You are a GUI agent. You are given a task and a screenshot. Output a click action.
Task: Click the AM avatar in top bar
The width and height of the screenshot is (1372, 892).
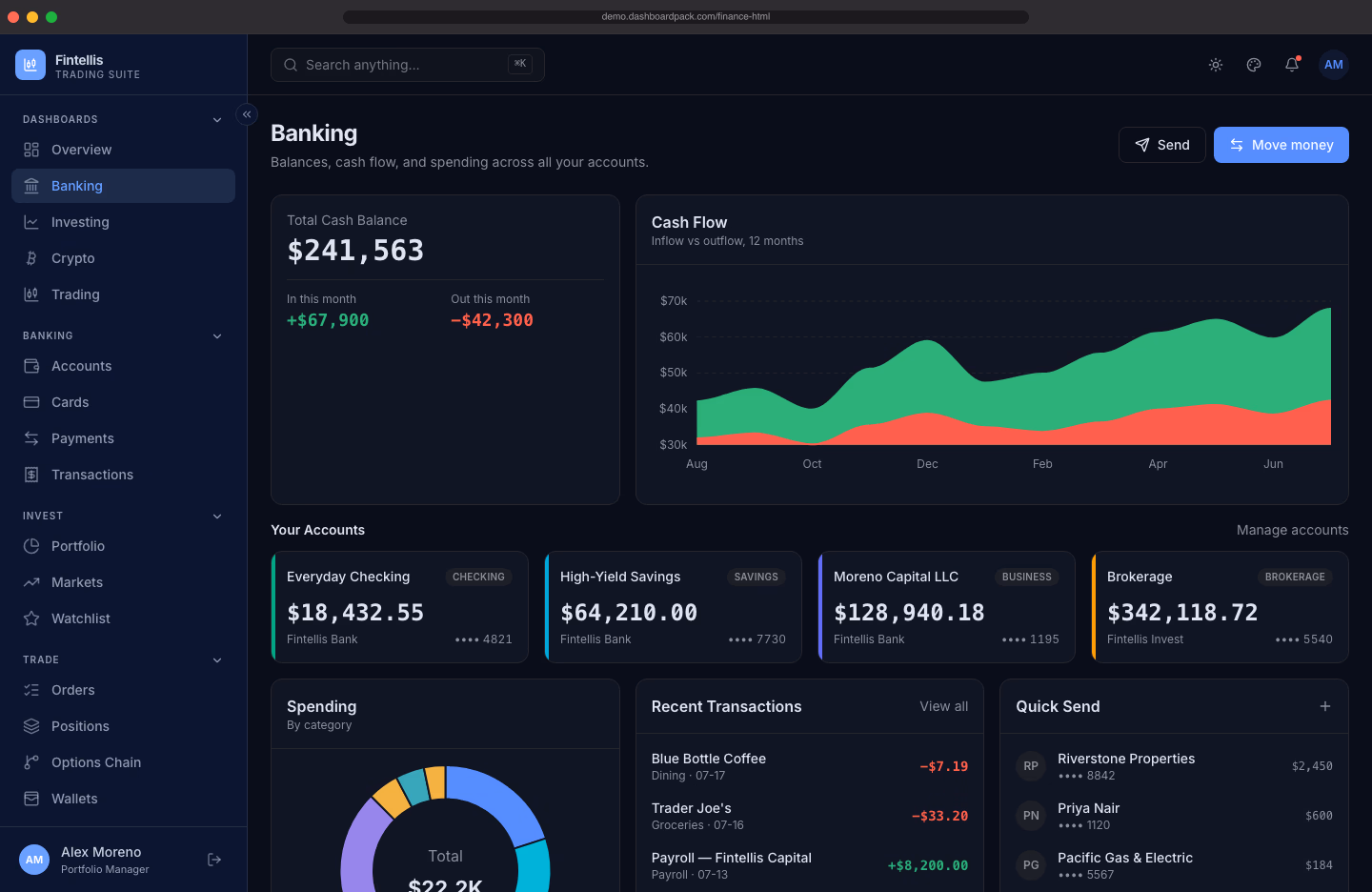(1334, 65)
